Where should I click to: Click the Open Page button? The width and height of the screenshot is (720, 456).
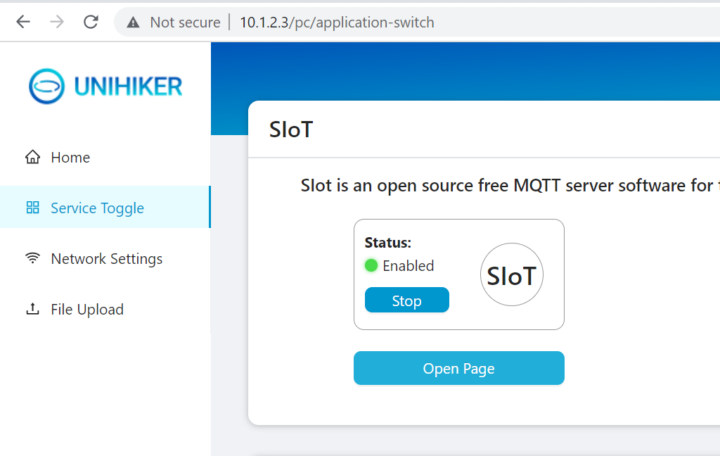pyautogui.click(x=459, y=368)
